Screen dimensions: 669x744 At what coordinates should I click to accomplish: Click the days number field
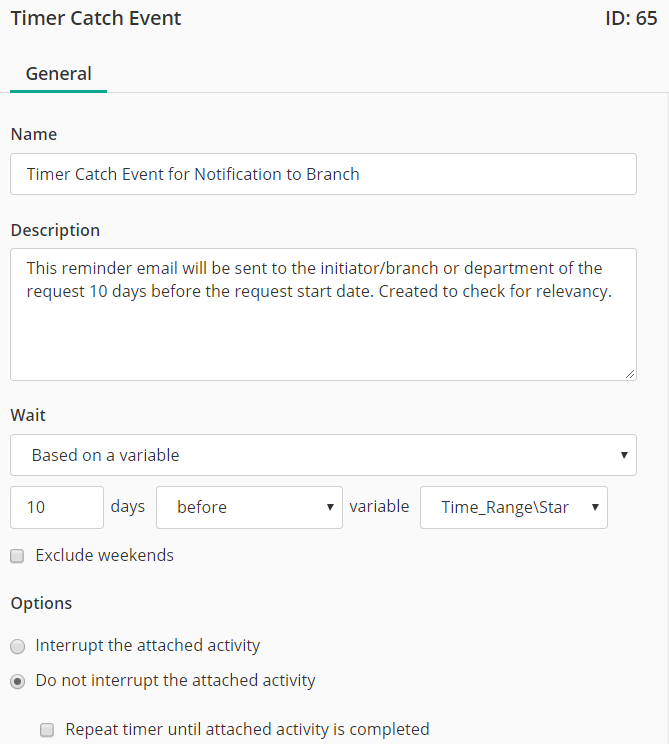(57, 507)
